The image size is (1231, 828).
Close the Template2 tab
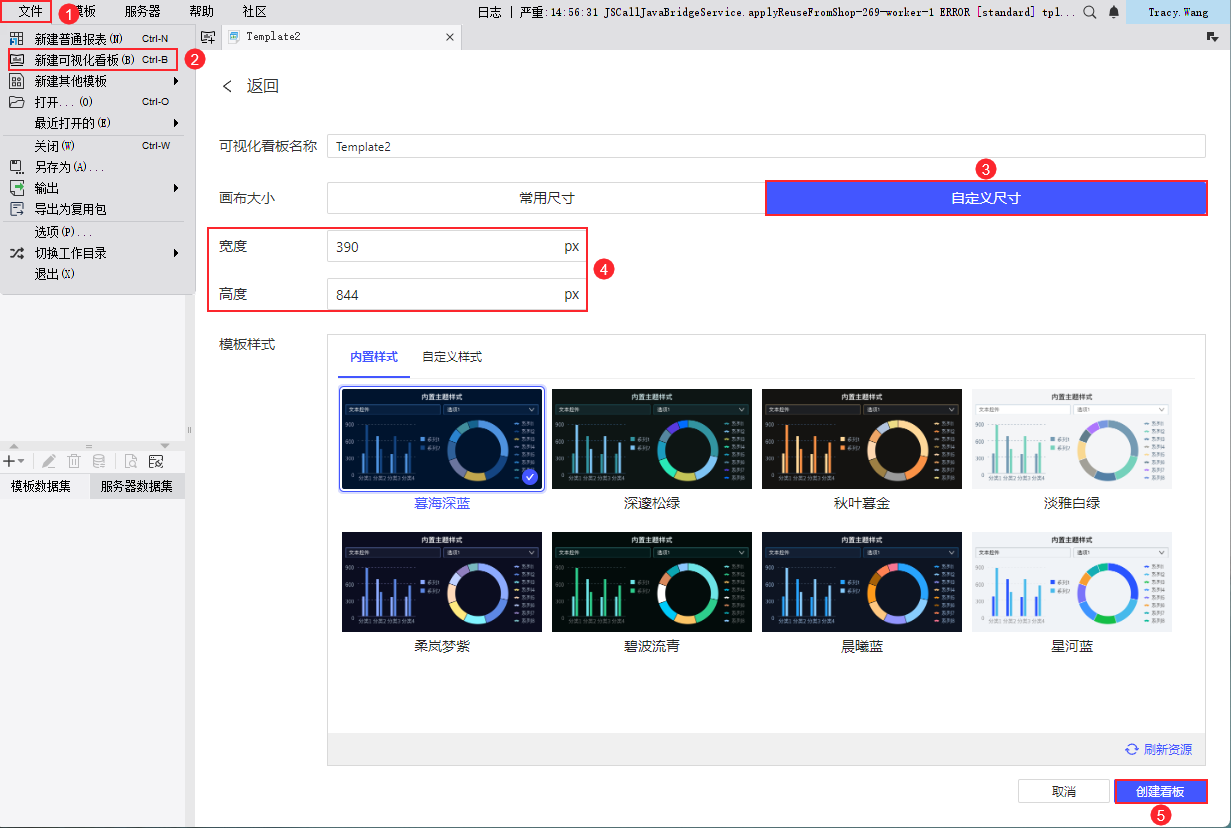click(450, 37)
